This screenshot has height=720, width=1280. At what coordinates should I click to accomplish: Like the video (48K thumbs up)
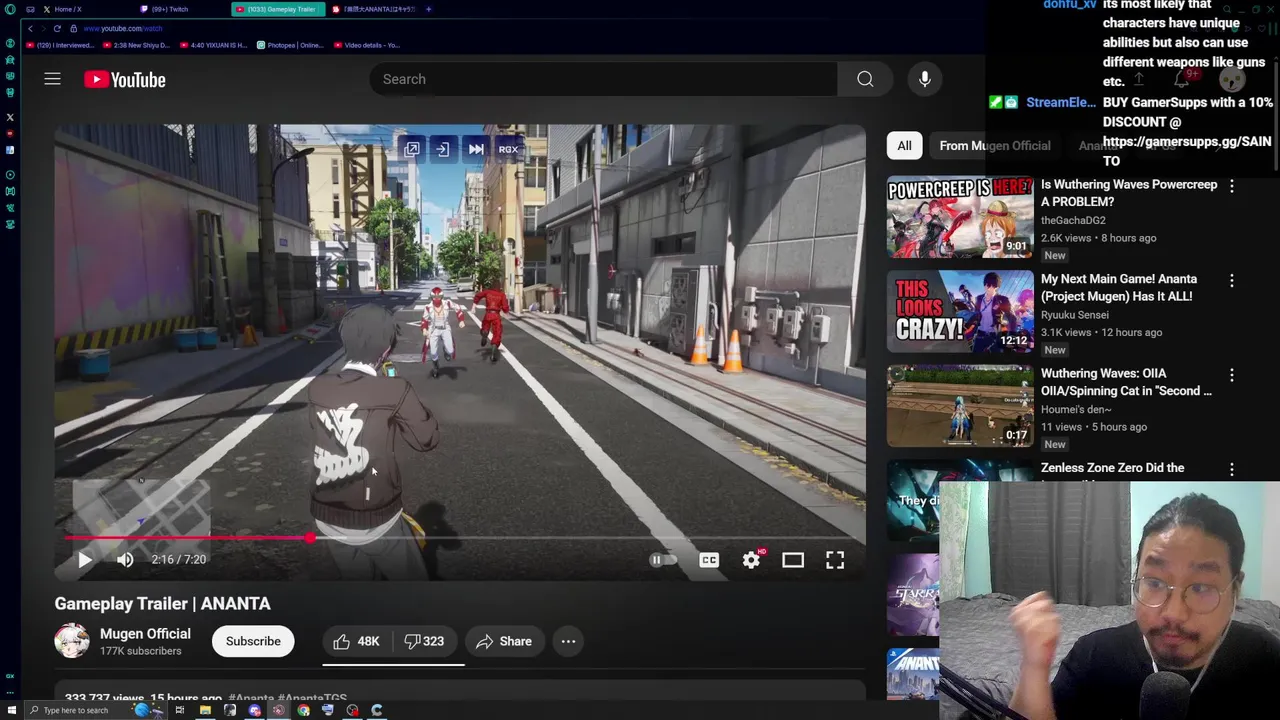point(356,641)
